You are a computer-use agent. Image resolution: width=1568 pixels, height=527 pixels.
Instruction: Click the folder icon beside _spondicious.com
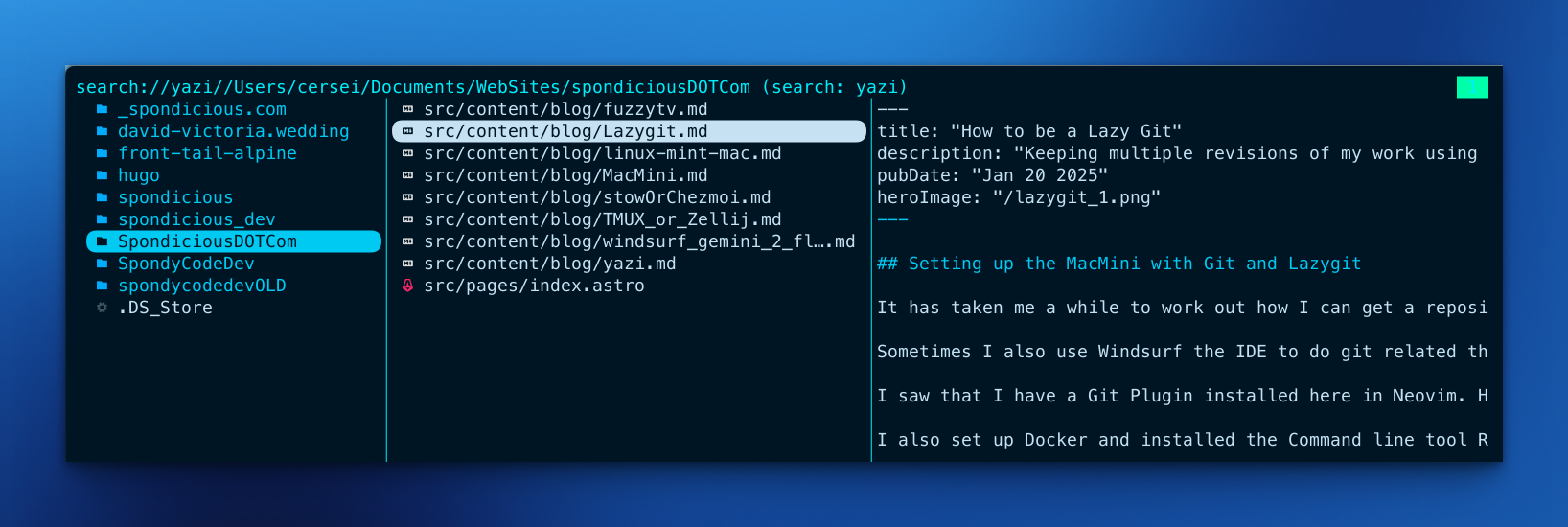tap(102, 109)
